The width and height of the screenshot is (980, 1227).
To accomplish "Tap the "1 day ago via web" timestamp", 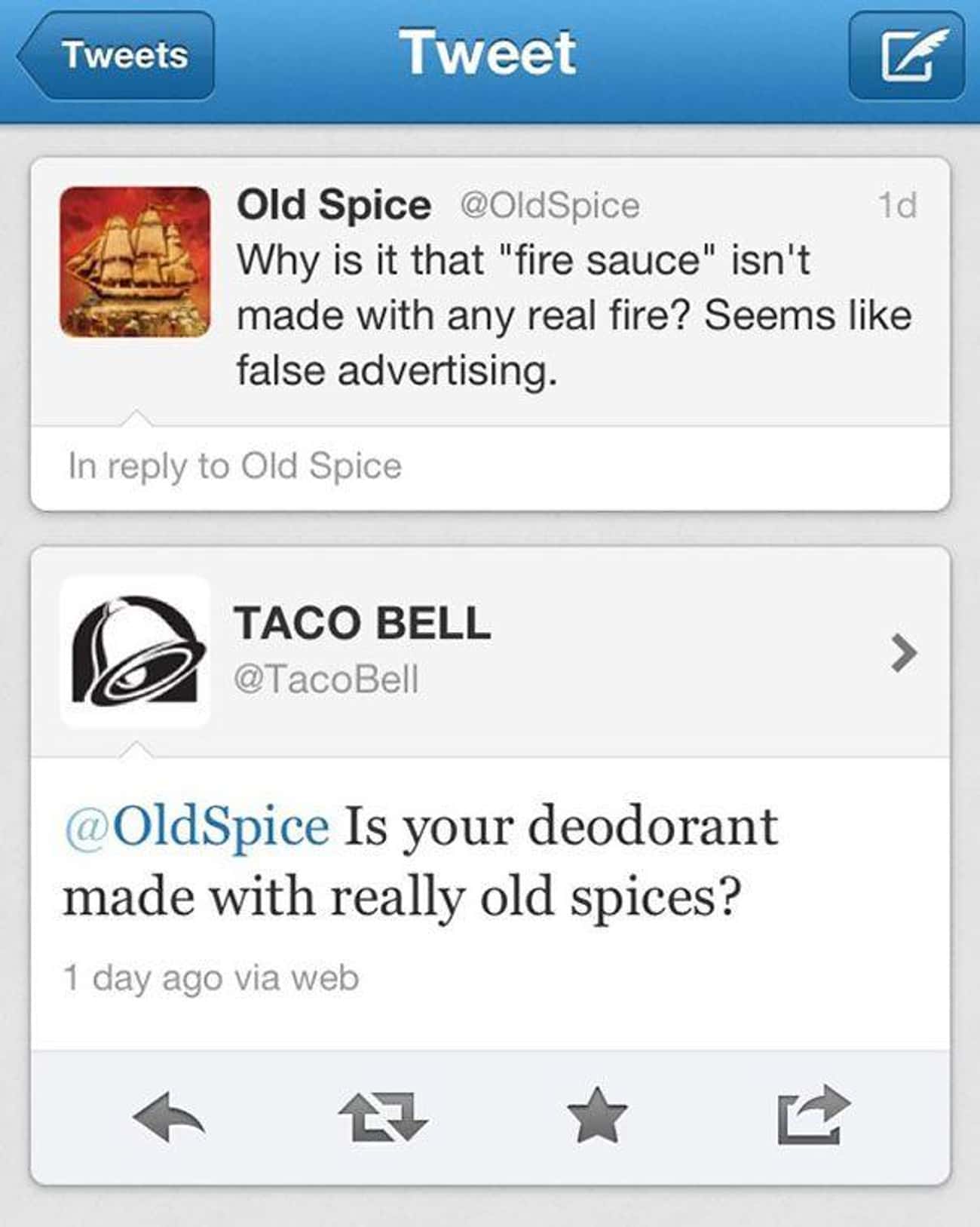I will point(211,978).
